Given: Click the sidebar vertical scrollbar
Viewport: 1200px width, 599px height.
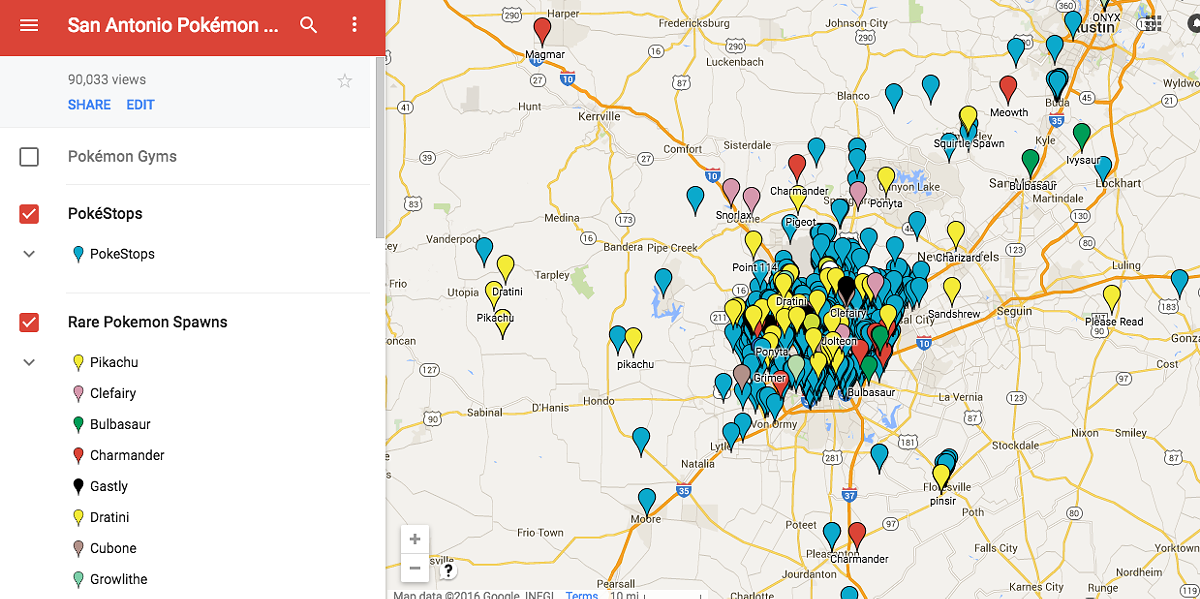Looking at the screenshot, I should click(379, 145).
